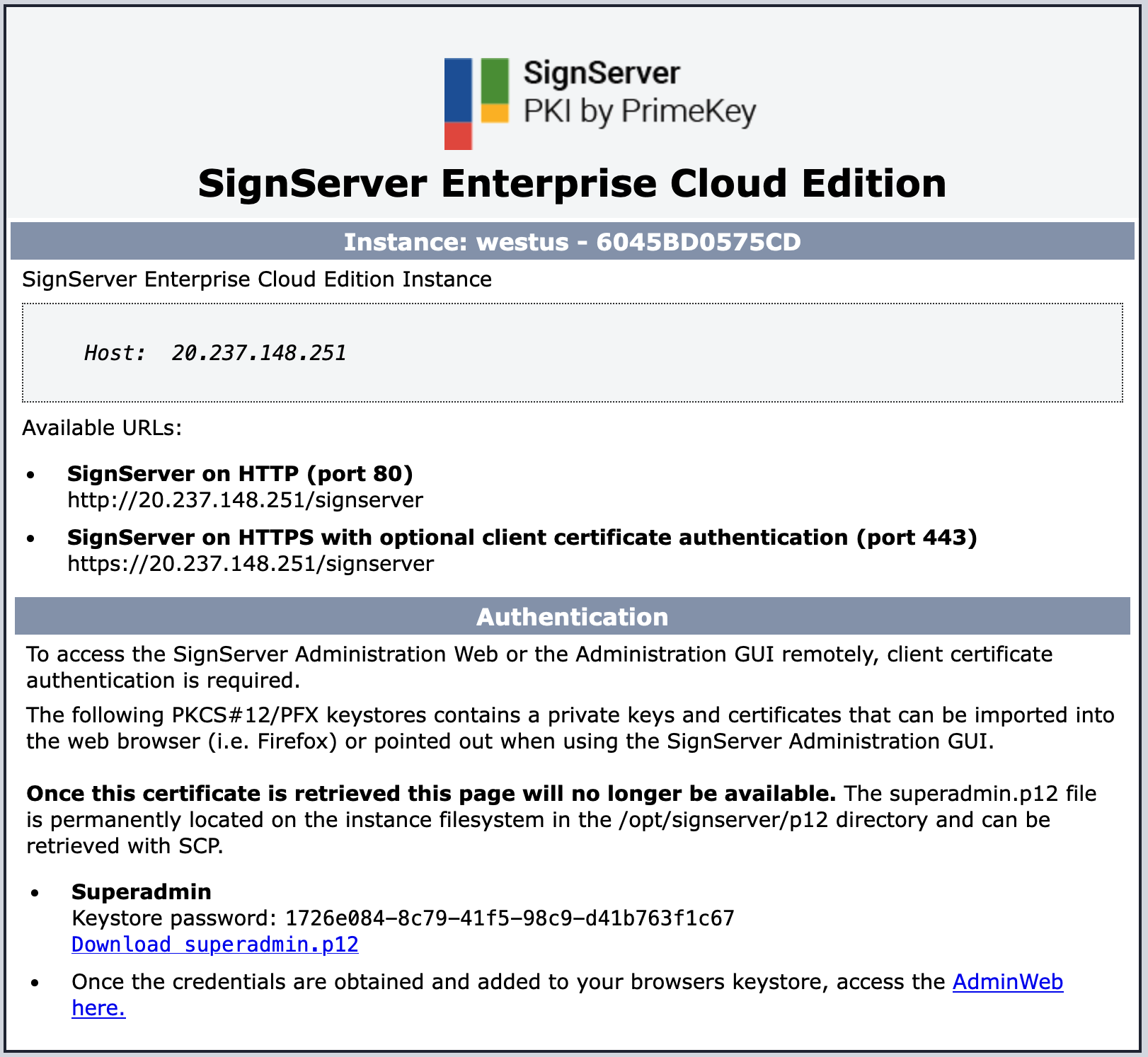1148x1057 pixels.
Task: Click the https://20.237.148.251/signserver URL text
Action: coord(251,564)
